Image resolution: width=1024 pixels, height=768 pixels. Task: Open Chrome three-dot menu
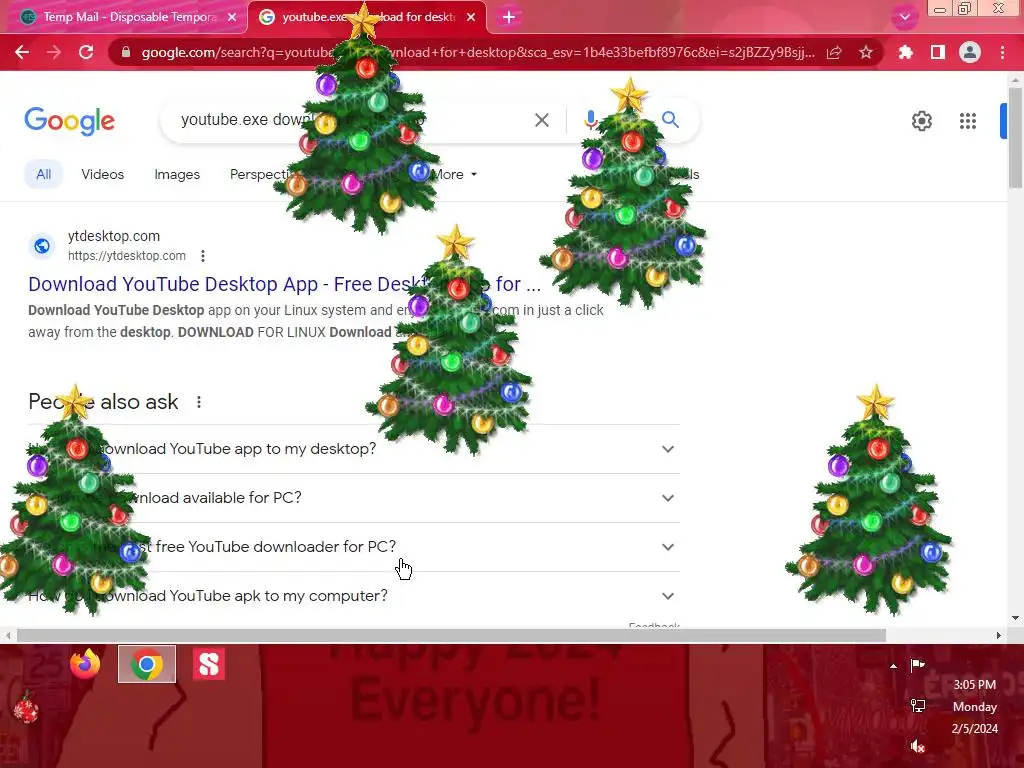tap(1002, 52)
